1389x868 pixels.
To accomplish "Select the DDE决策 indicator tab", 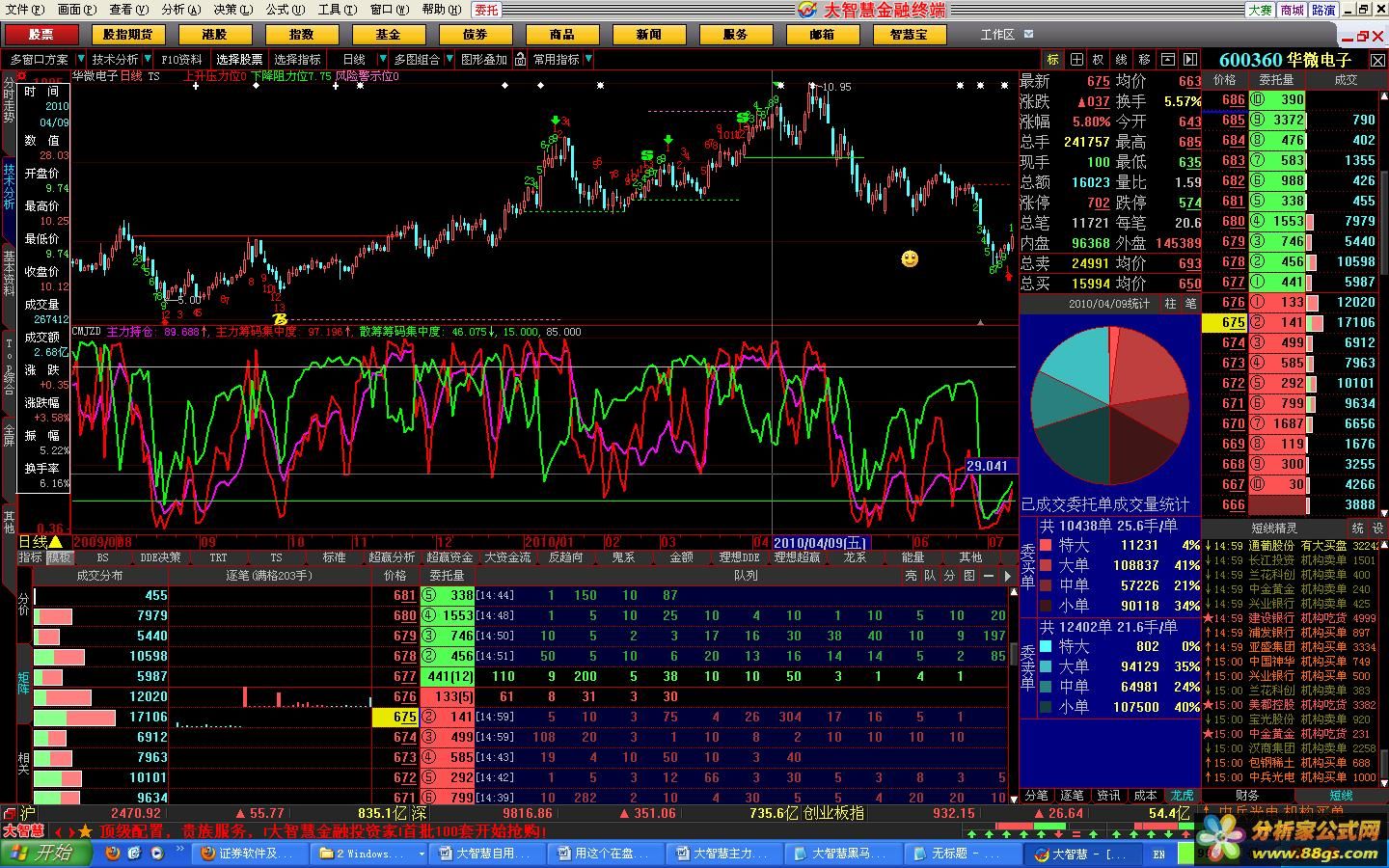I will [x=160, y=557].
